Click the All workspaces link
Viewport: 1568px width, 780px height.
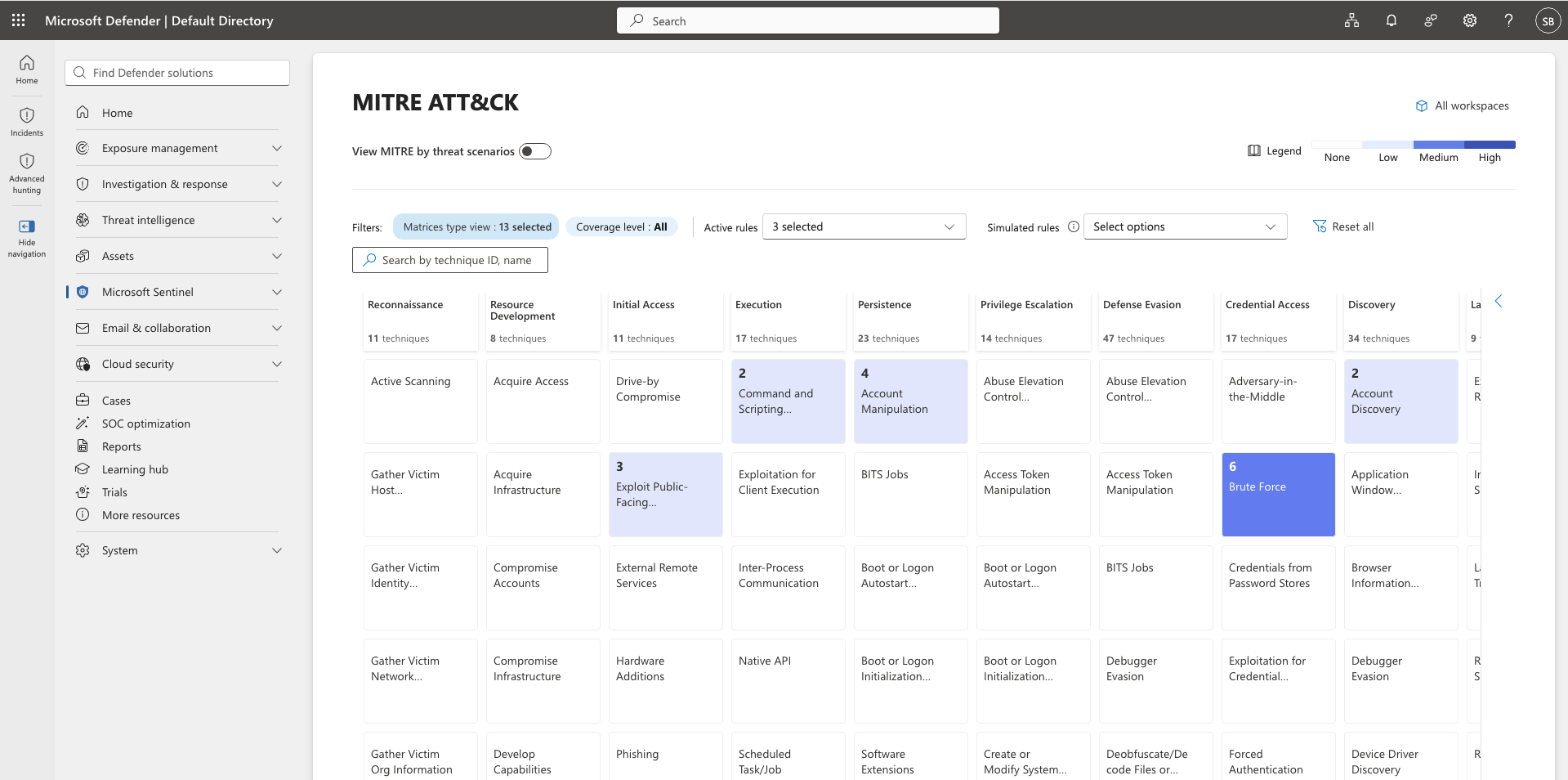tap(1472, 105)
